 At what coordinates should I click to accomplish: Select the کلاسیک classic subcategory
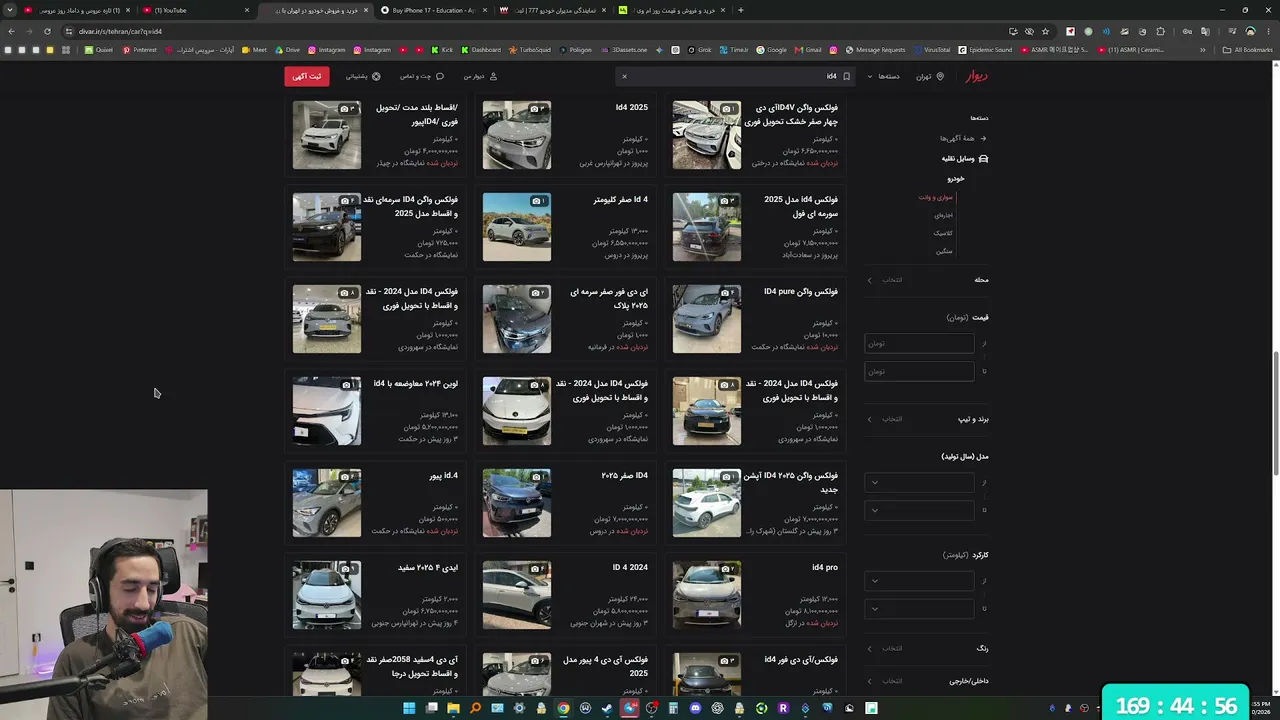point(943,233)
